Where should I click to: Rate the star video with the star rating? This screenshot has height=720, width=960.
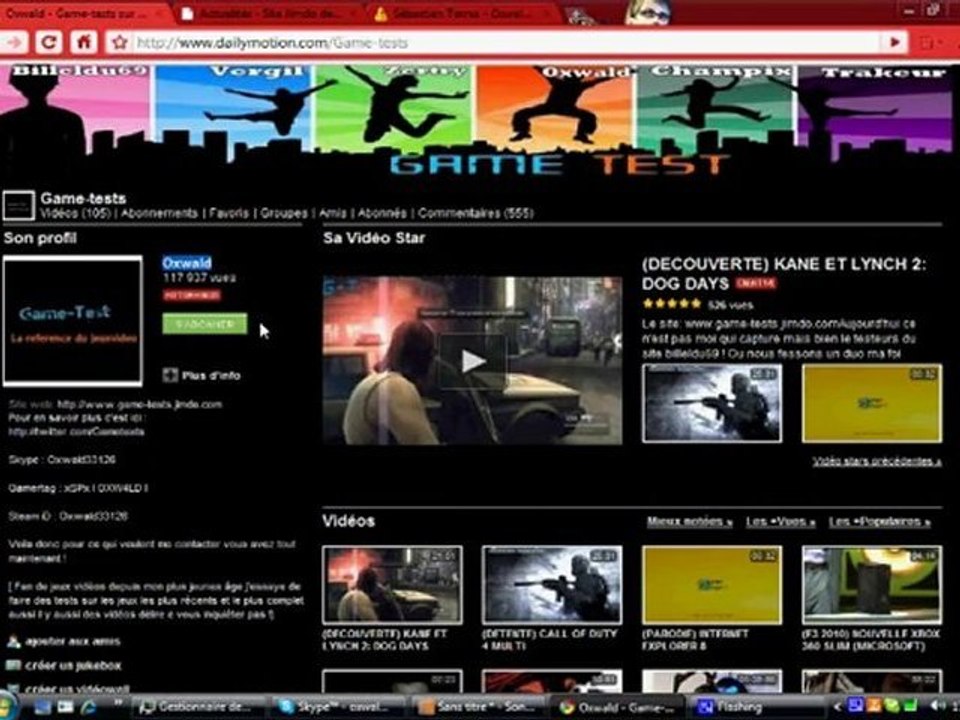click(x=671, y=304)
